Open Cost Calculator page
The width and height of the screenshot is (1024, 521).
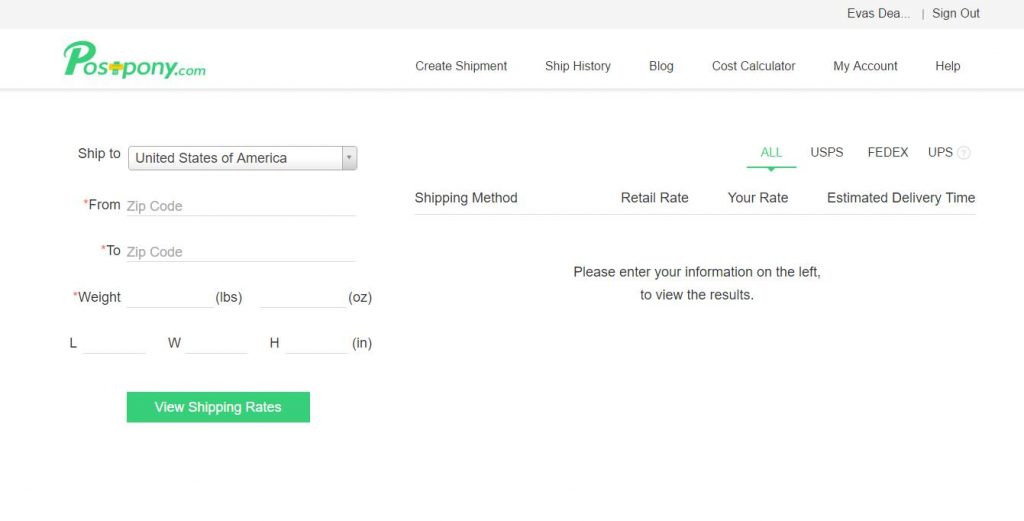point(753,66)
